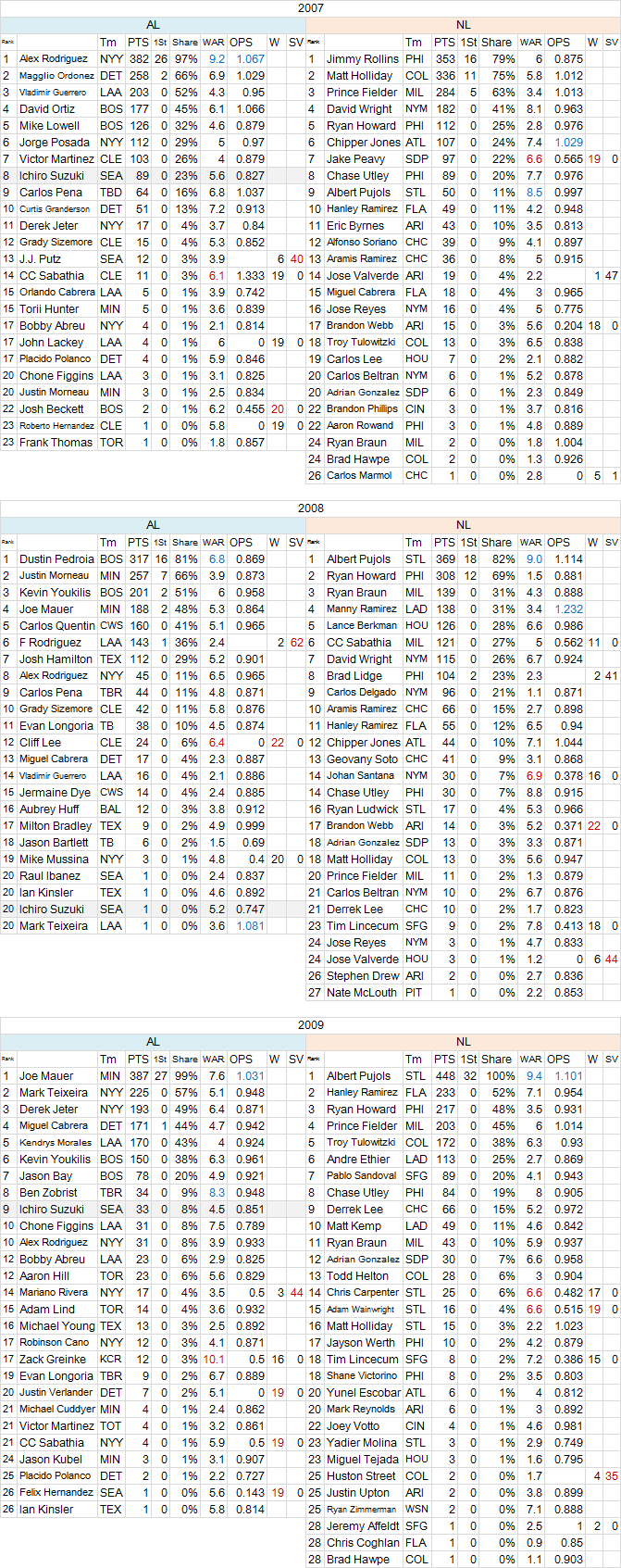Select the NL header in the 2009 table
Image resolution: width=621 pixels, height=1568 pixels.
pos(463,1042)
